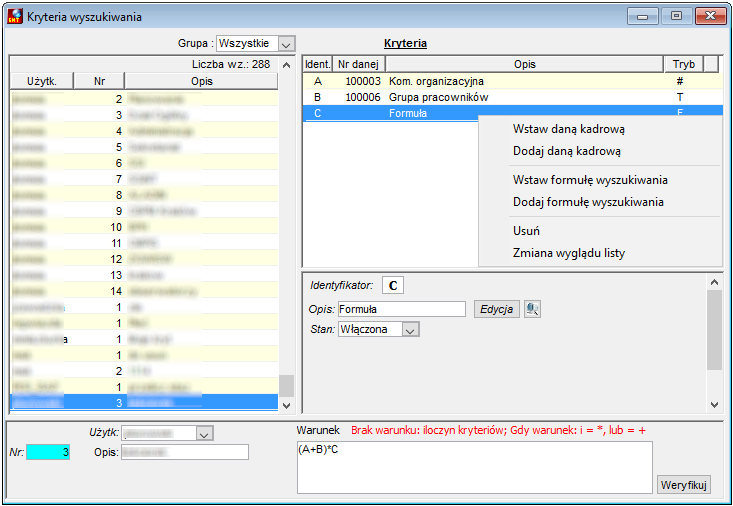Click the T mode cell of row B
Screen dimensions: 733x506
pos(680,97)
